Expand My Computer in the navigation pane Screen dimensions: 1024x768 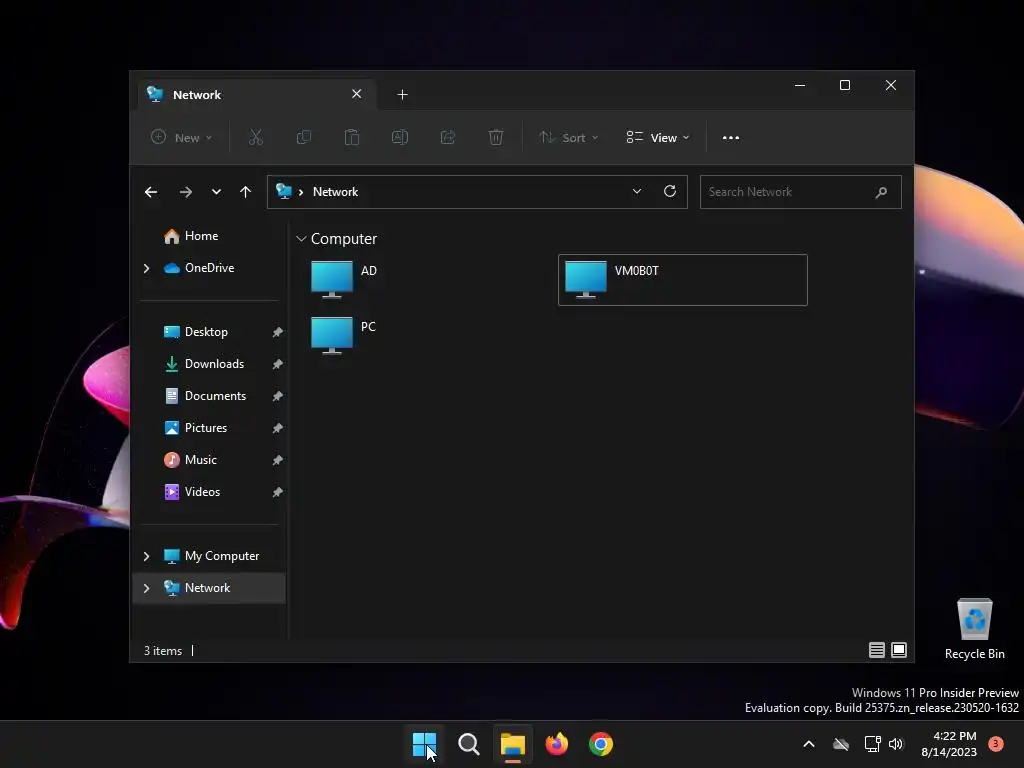click(146, 556)
